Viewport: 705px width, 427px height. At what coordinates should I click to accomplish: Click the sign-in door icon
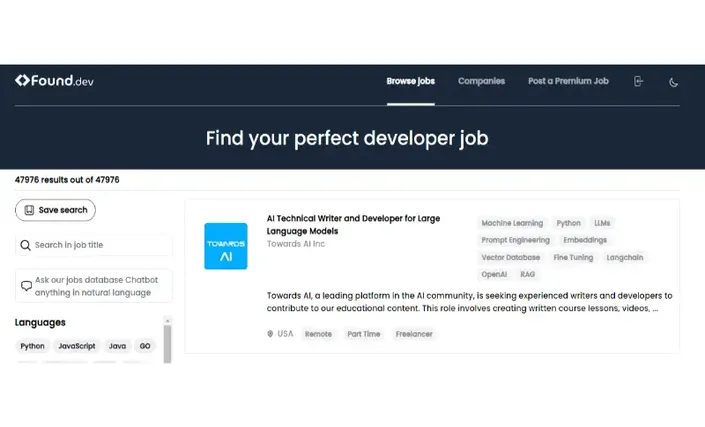coord(638,81)
